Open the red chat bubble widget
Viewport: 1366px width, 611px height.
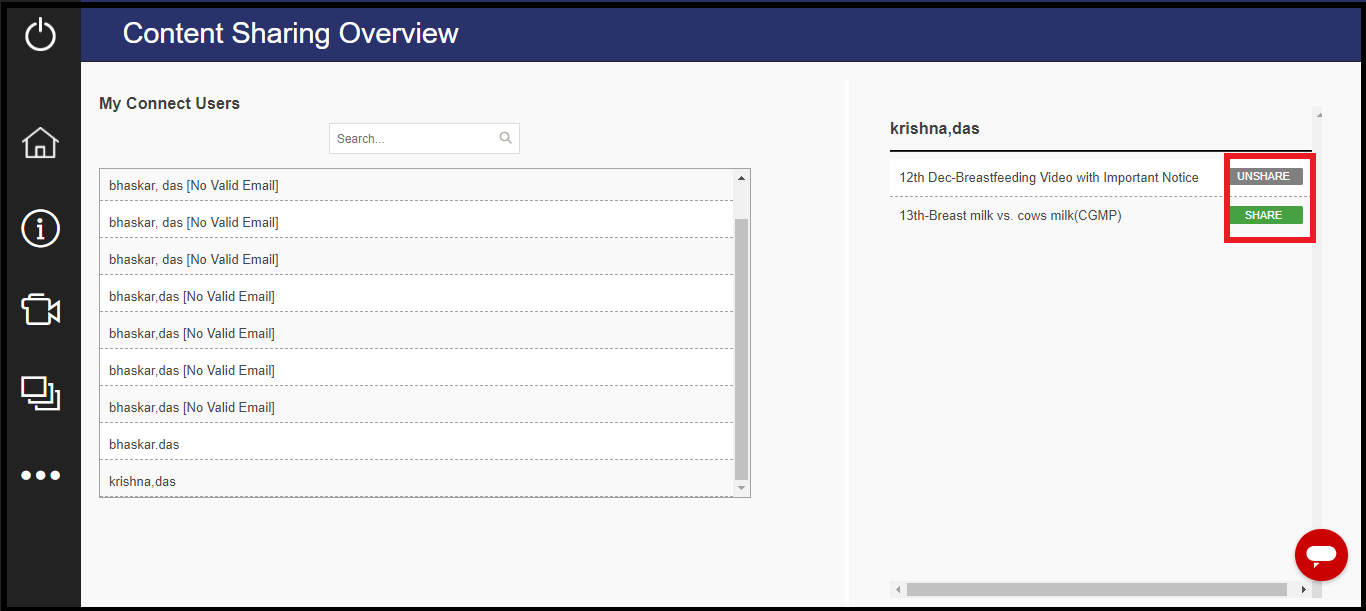pos(1321,554)
